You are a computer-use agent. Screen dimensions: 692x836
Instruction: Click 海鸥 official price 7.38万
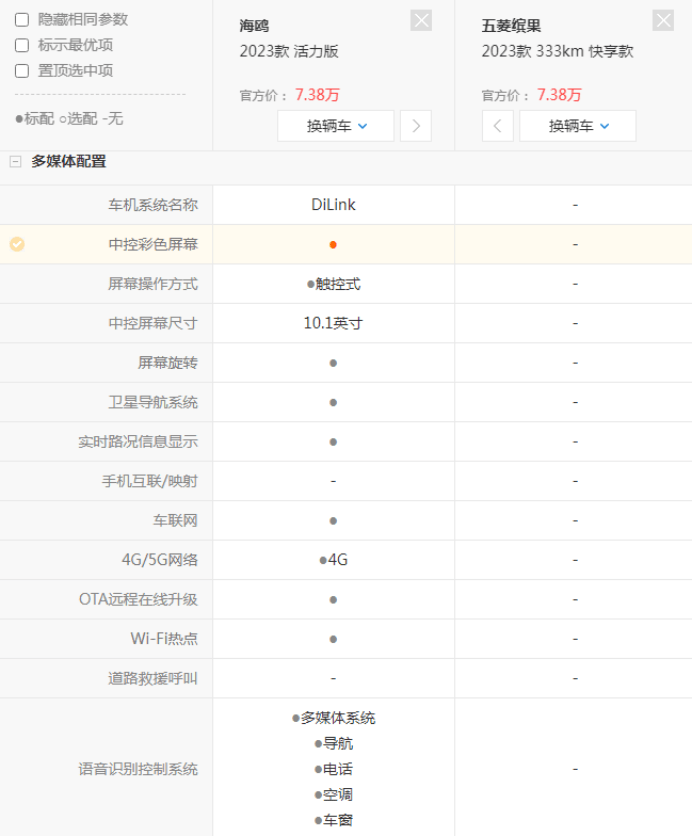(x=317, y=95)
